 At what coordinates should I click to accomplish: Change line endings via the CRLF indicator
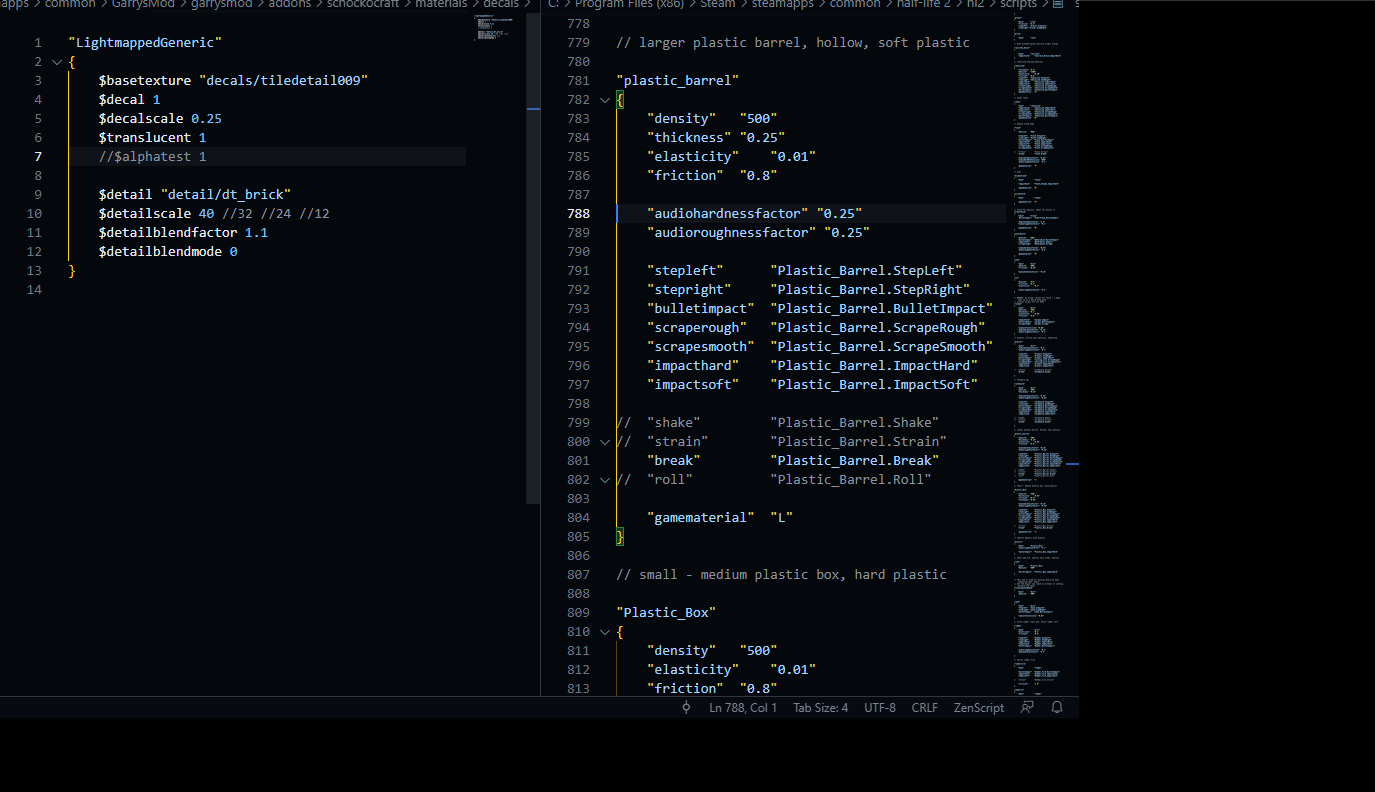[x=924, y=707]
